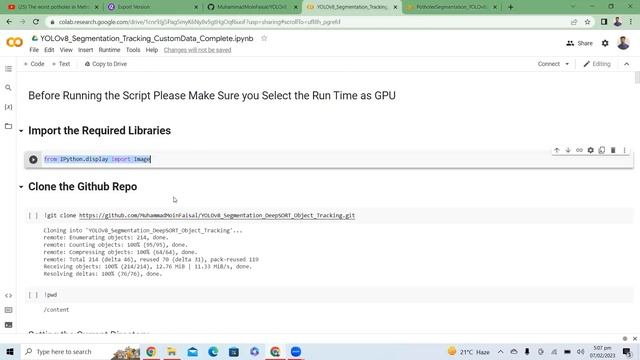The width and height of the screenshot is (640, 360).
Task: Open Microsoft Edge from taskbar
Action: pyautogui.click(x=213, y=351)
